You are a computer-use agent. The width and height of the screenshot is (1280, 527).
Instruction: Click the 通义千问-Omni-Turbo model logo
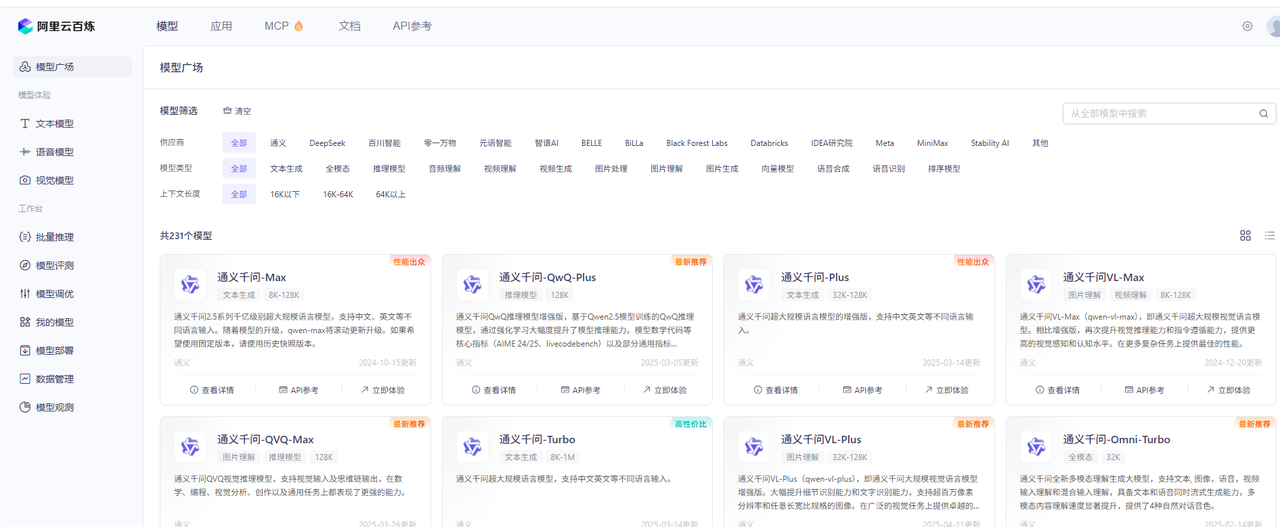pyautogui.click(x=1036, y=446)
